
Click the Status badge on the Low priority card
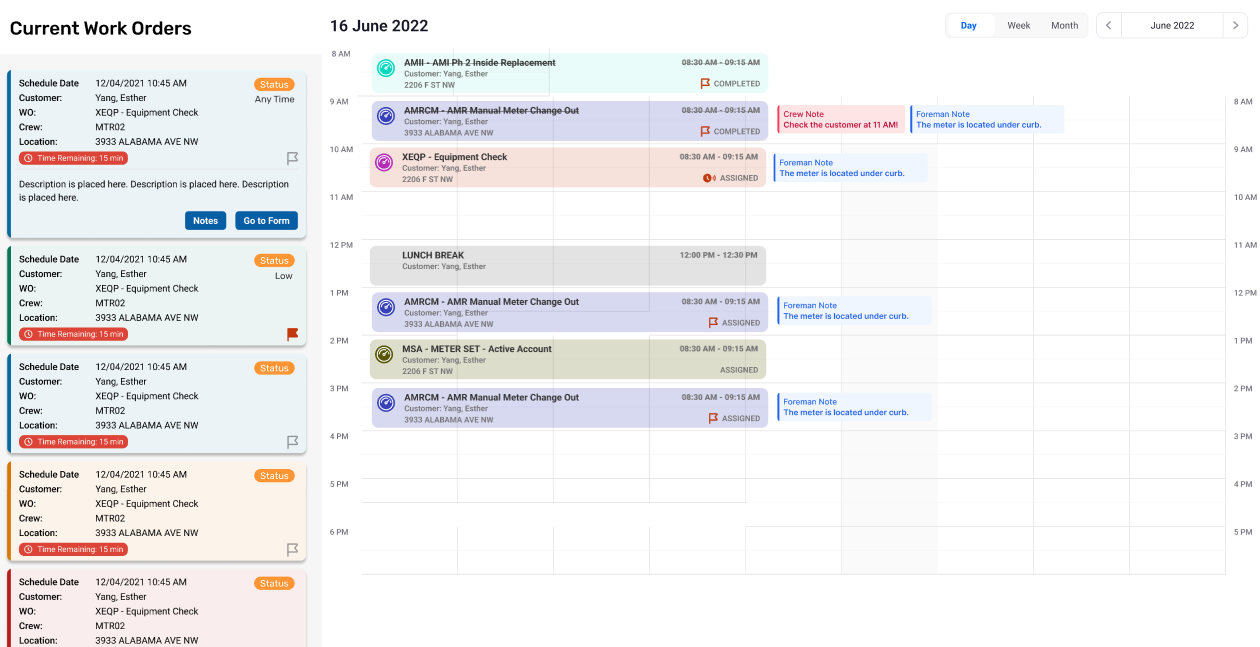click(x=274, y=261)
